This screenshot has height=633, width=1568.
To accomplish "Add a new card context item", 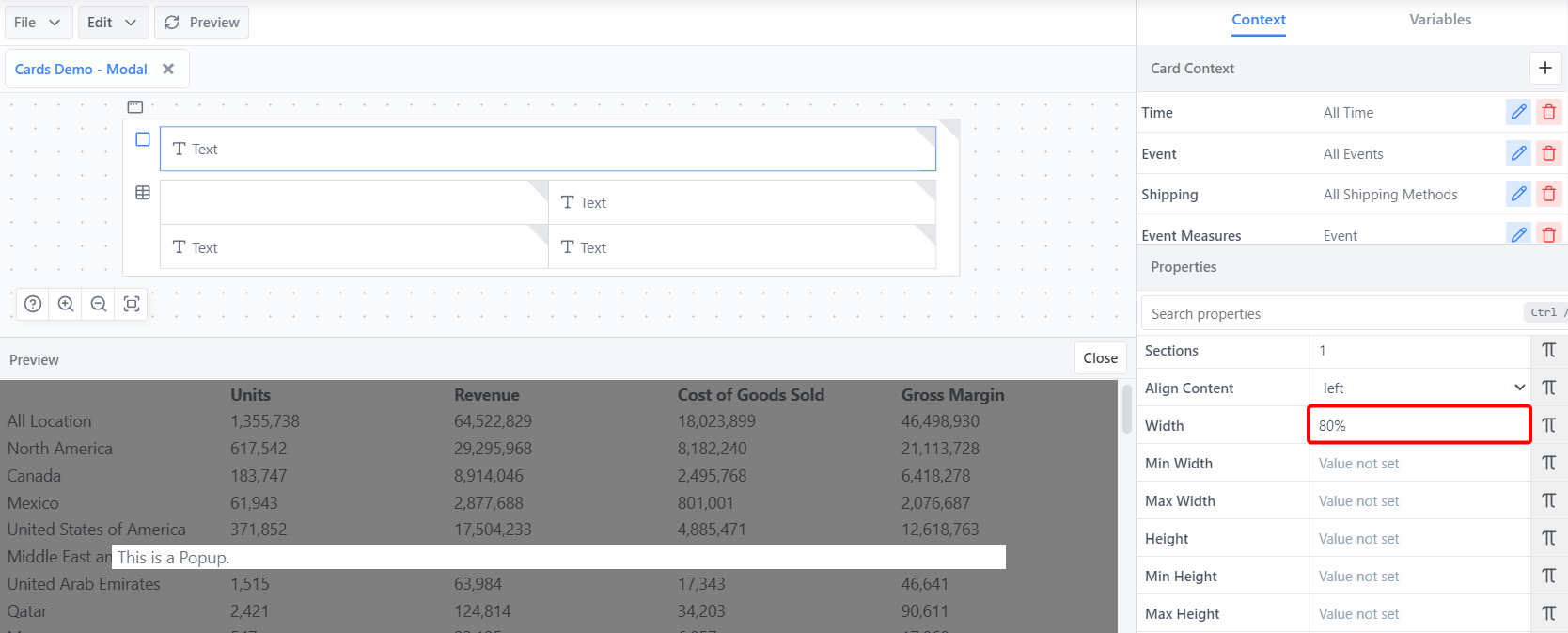I will tap(1544, 68).
